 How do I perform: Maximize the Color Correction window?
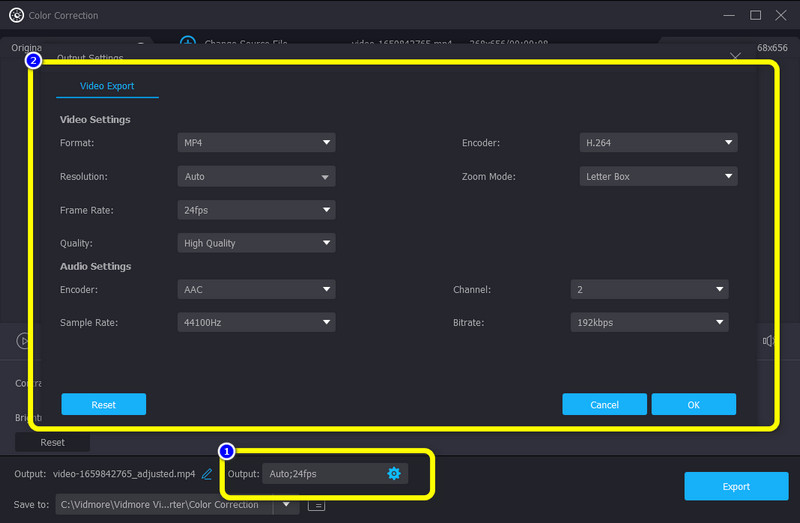[x=755, y=15]
